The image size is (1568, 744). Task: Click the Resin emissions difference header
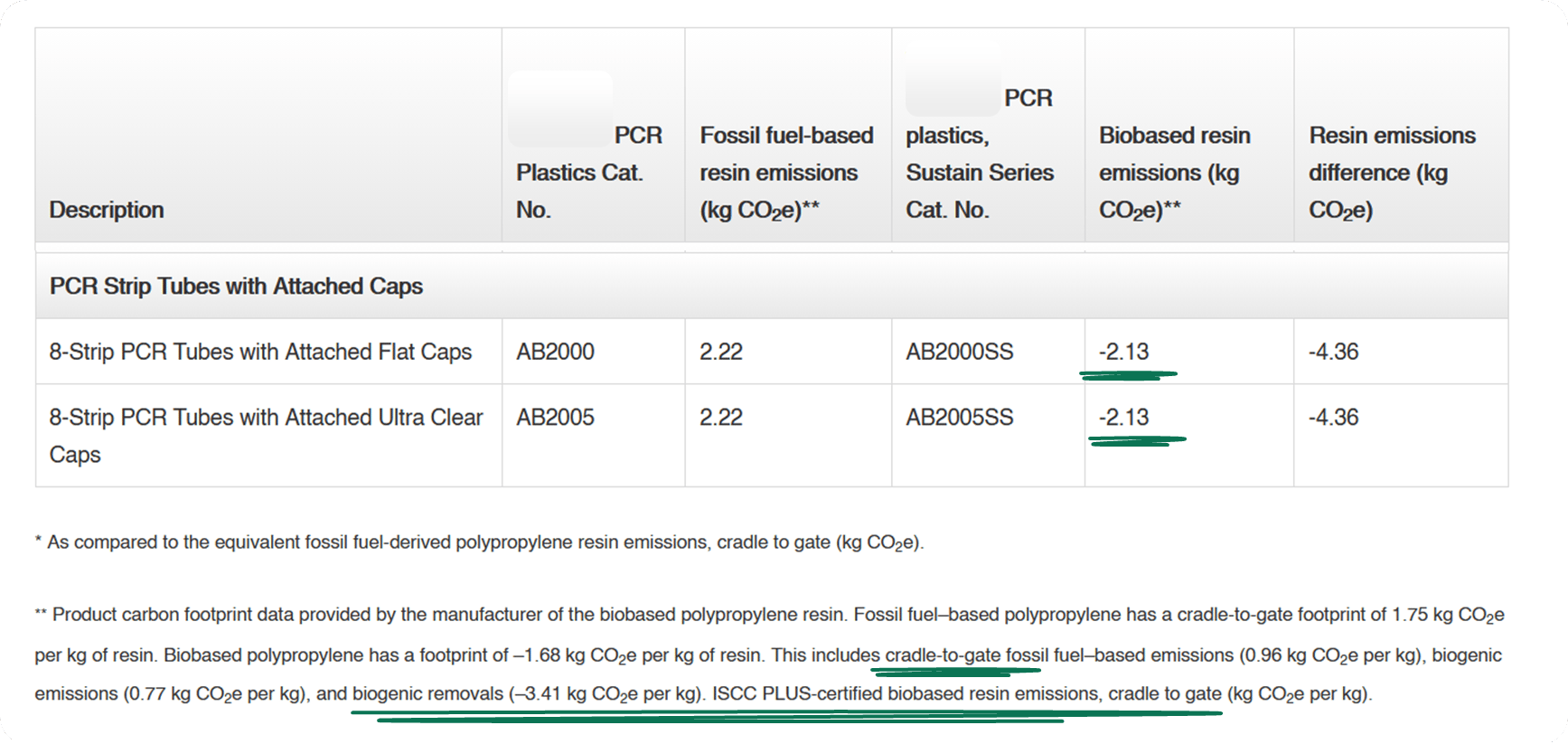[1392, 173]
